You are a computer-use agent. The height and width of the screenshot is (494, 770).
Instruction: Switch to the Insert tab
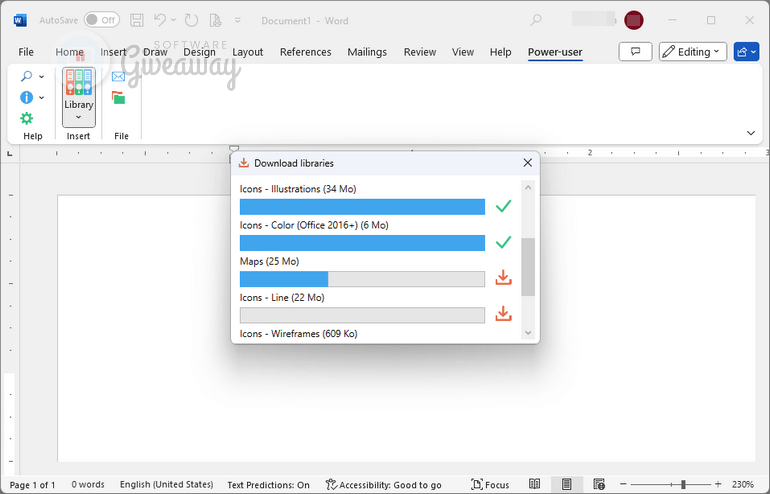(x=113, y=52)
